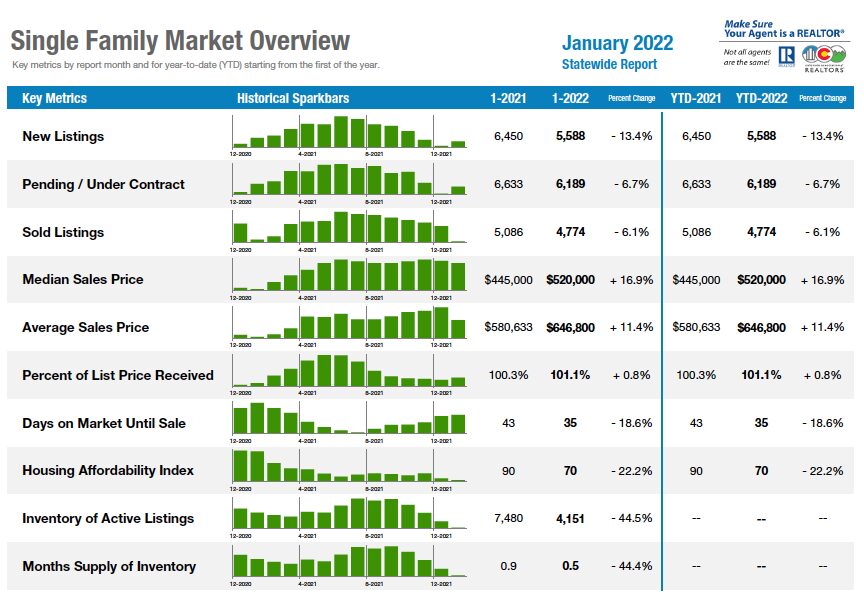Click the -44.5% inventory percent change
This screenshot has height=599, width=864.
click(631, 518)
